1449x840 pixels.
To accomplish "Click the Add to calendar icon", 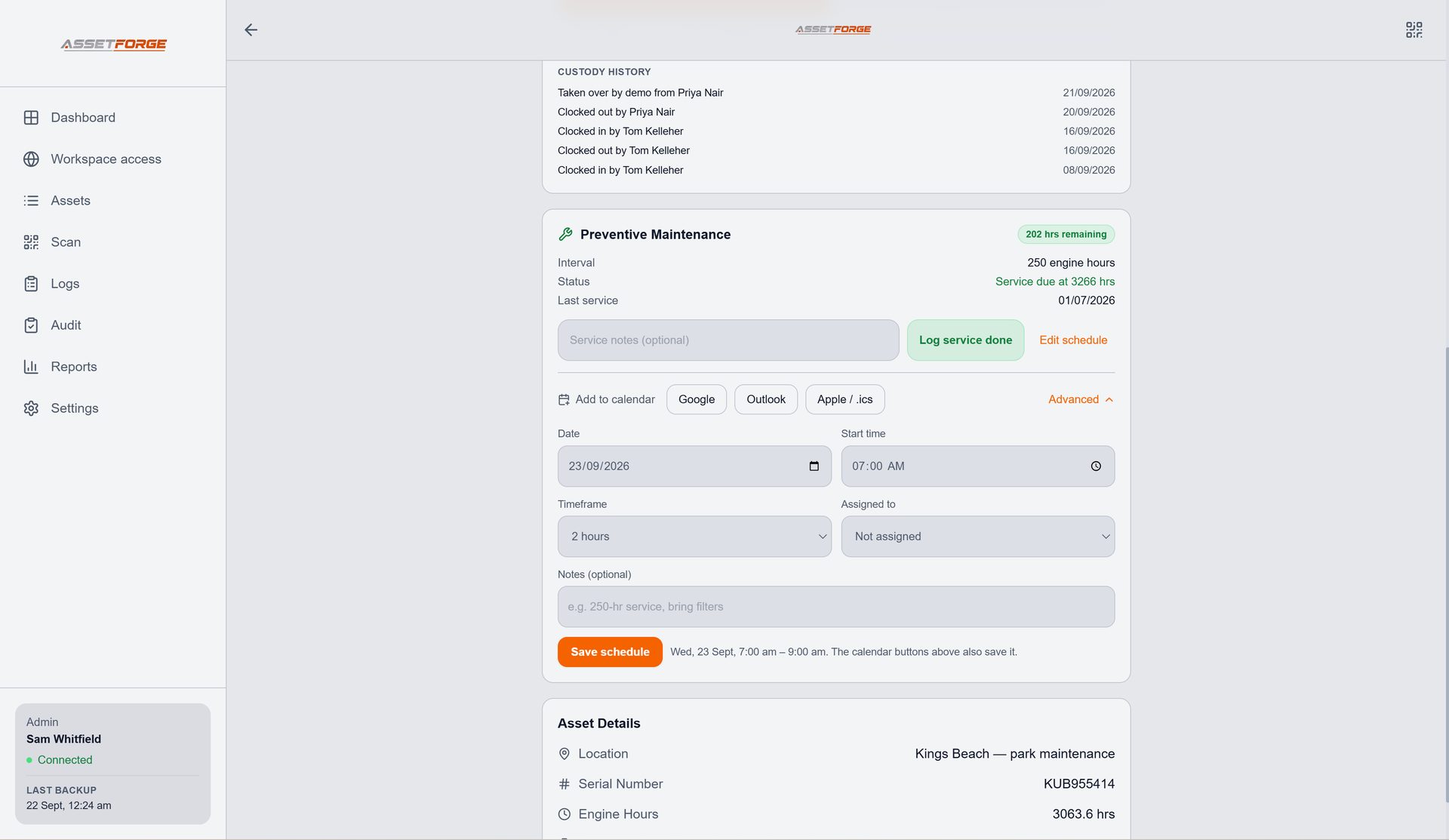I will (564, 400).
